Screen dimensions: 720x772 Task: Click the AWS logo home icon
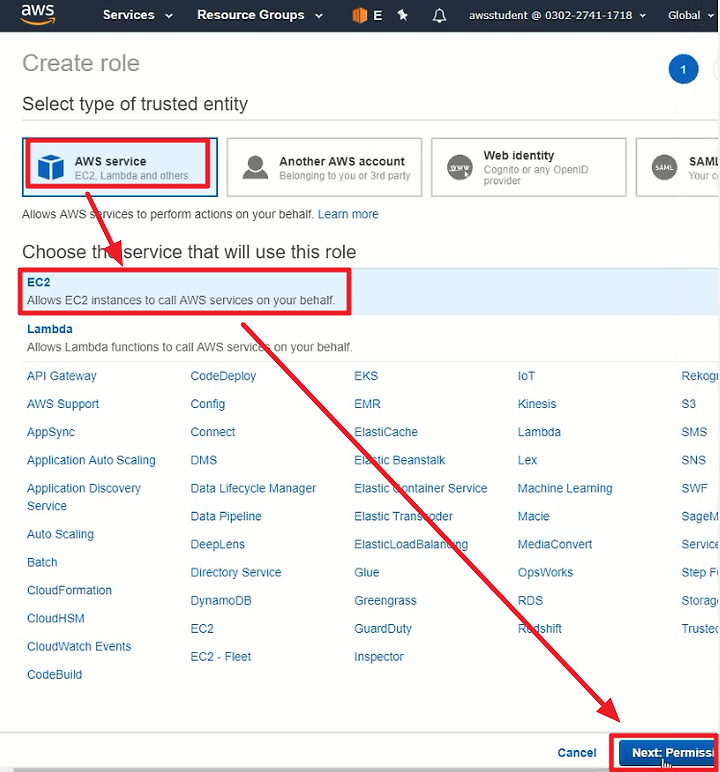pos(38,13)
